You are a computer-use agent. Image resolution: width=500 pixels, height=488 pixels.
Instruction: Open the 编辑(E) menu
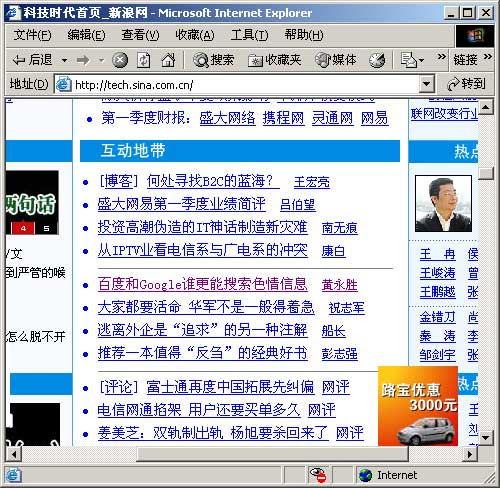pos(86,35)
